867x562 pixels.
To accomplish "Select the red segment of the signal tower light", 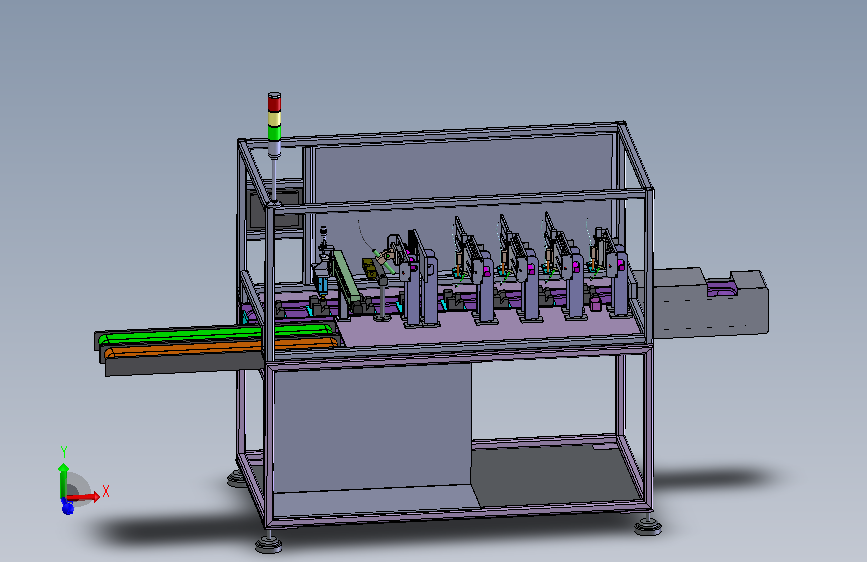I will (274, 103).
